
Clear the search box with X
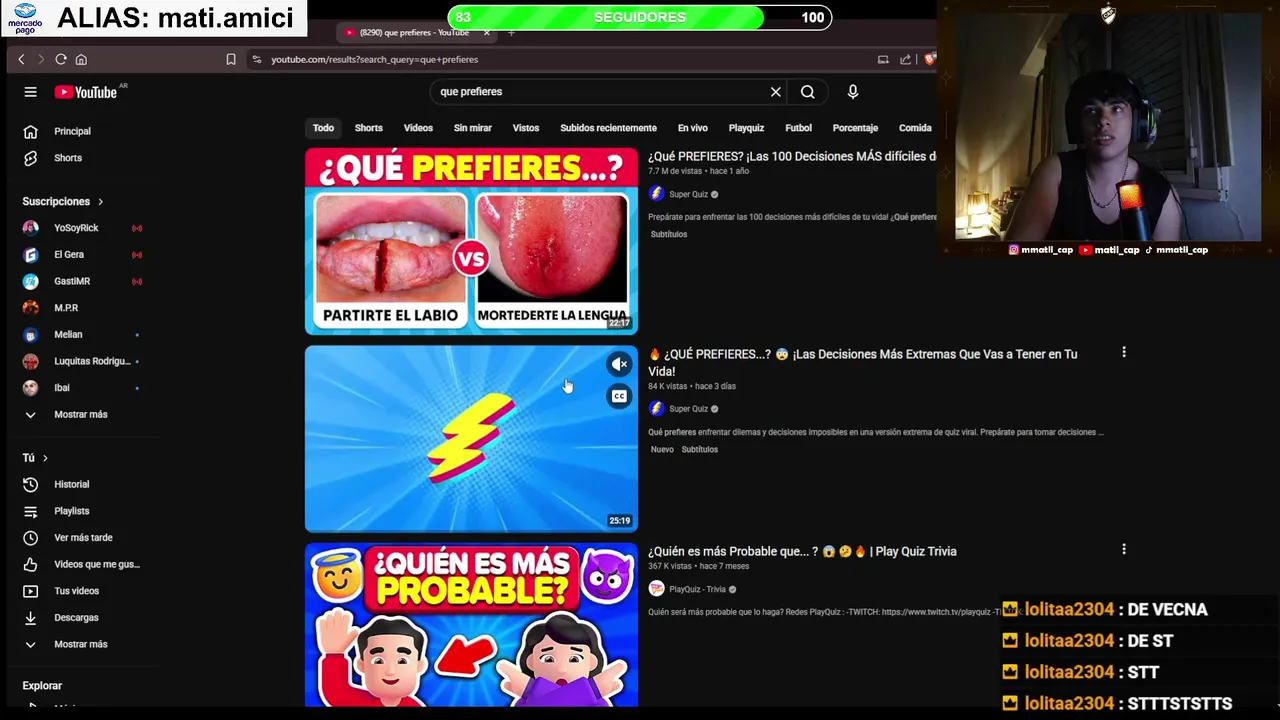click(775, 92)
